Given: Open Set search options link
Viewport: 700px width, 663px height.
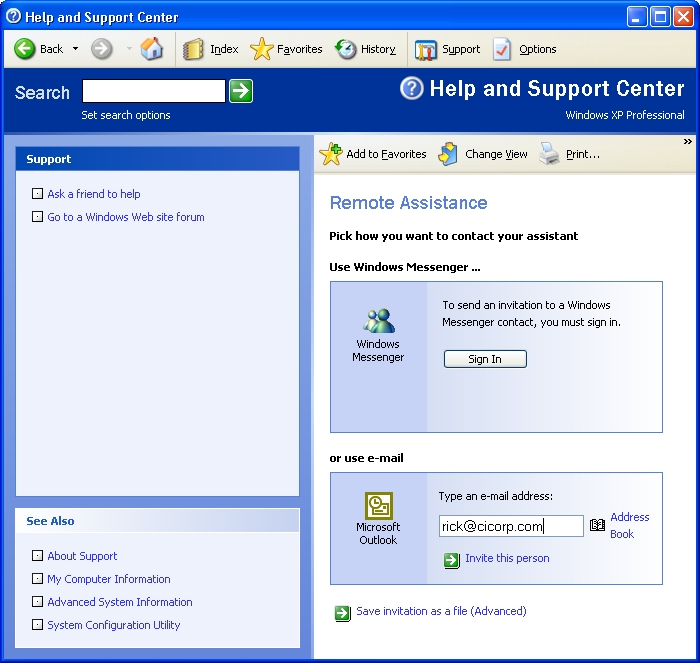Looking at the screenshot, I should (126, 115).
